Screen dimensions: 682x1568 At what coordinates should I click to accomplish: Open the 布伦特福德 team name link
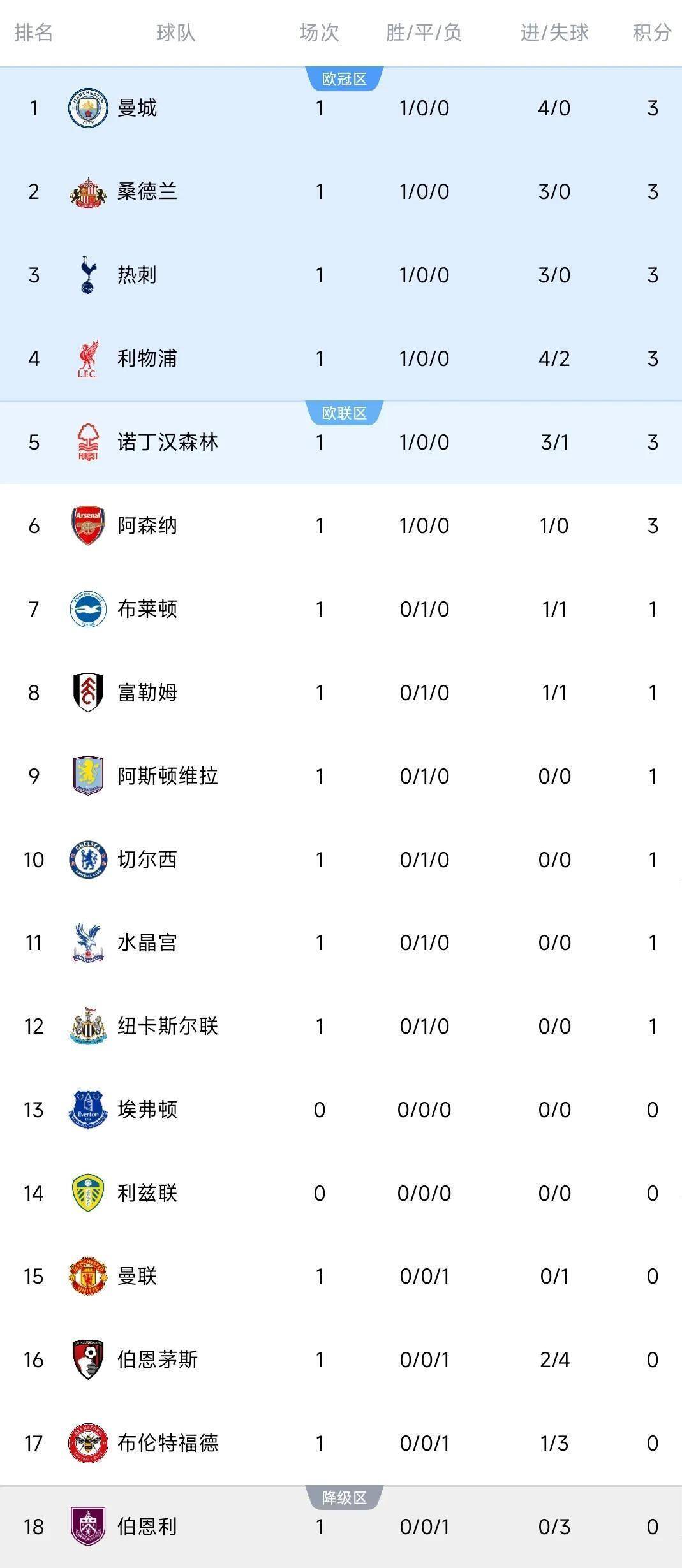click(x=168, y=1443)
